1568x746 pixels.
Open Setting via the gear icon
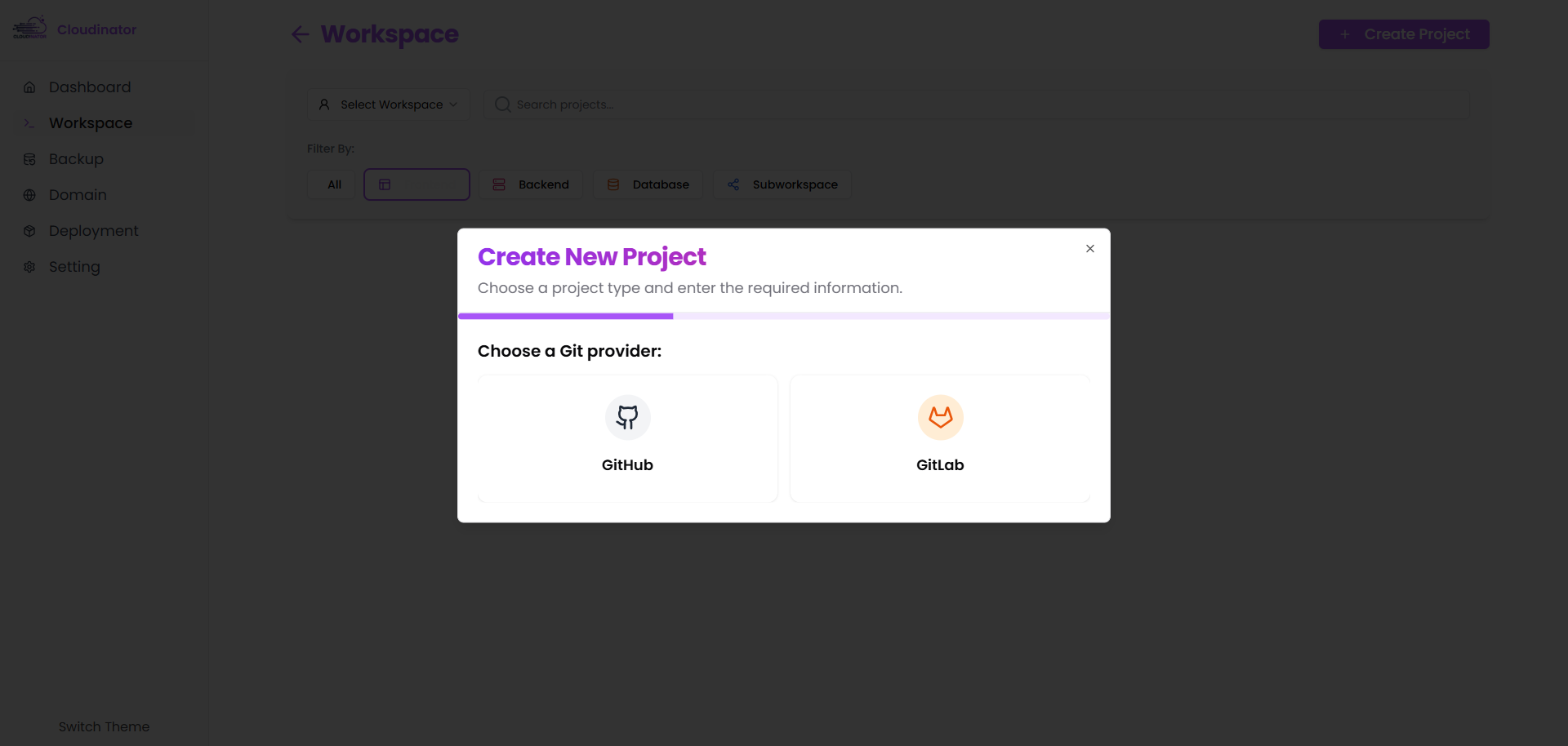click(29, 266)
